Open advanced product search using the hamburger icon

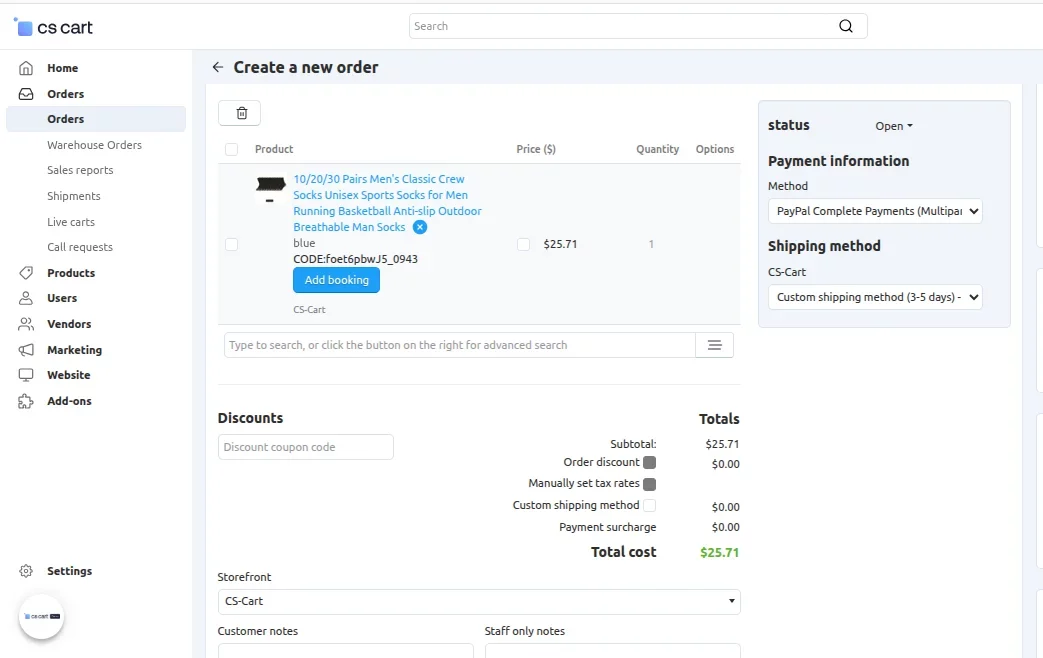point(716,344)
